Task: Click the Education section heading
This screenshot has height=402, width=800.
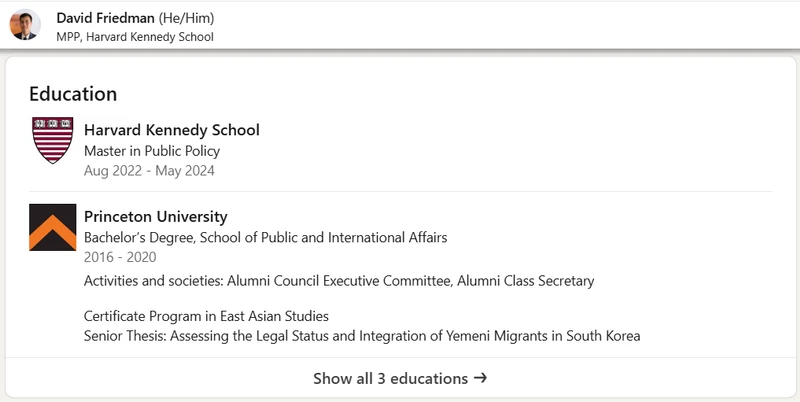Action: click(x=73, y=94)
